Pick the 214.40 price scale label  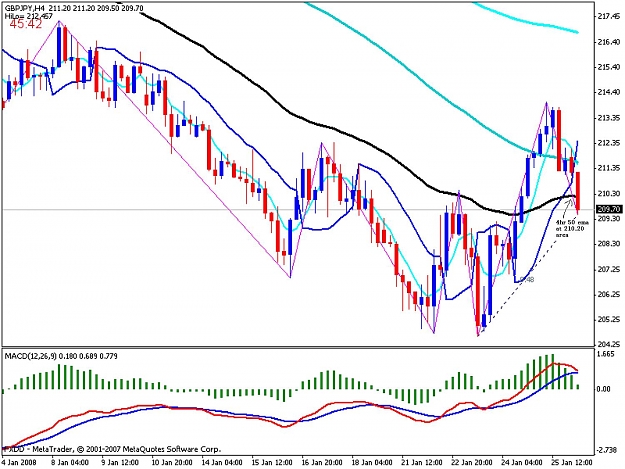point(609,92)
